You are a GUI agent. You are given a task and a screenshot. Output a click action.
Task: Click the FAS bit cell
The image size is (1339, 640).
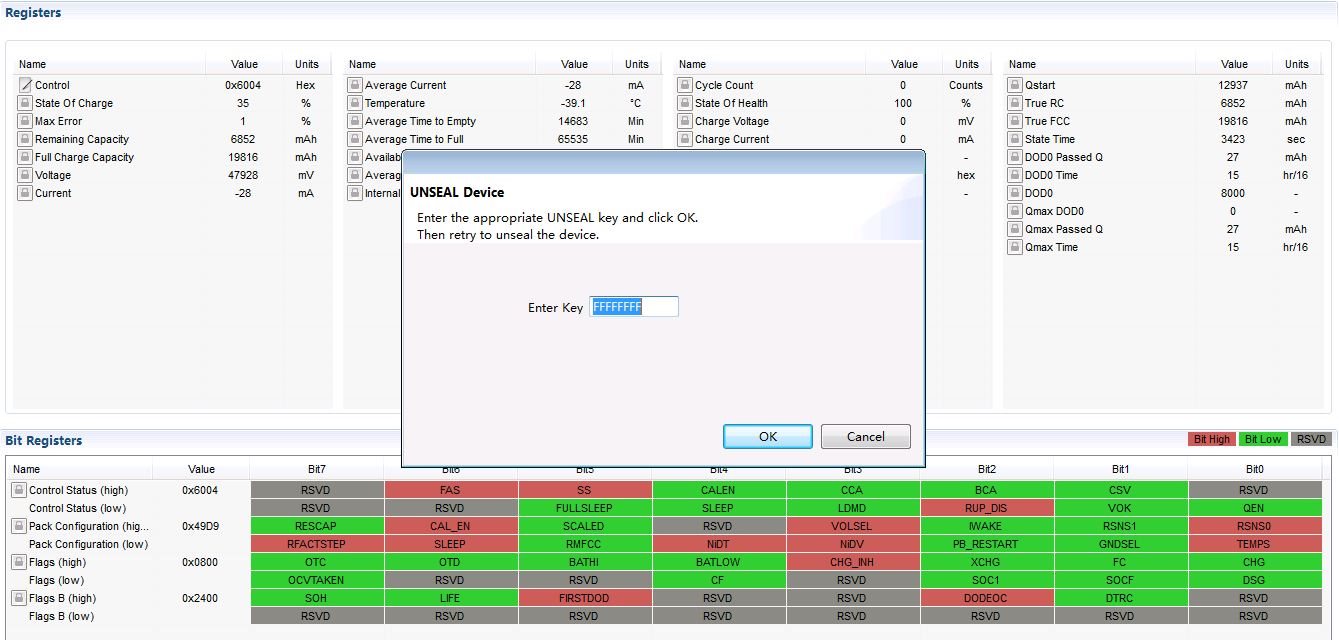point(450,490)
